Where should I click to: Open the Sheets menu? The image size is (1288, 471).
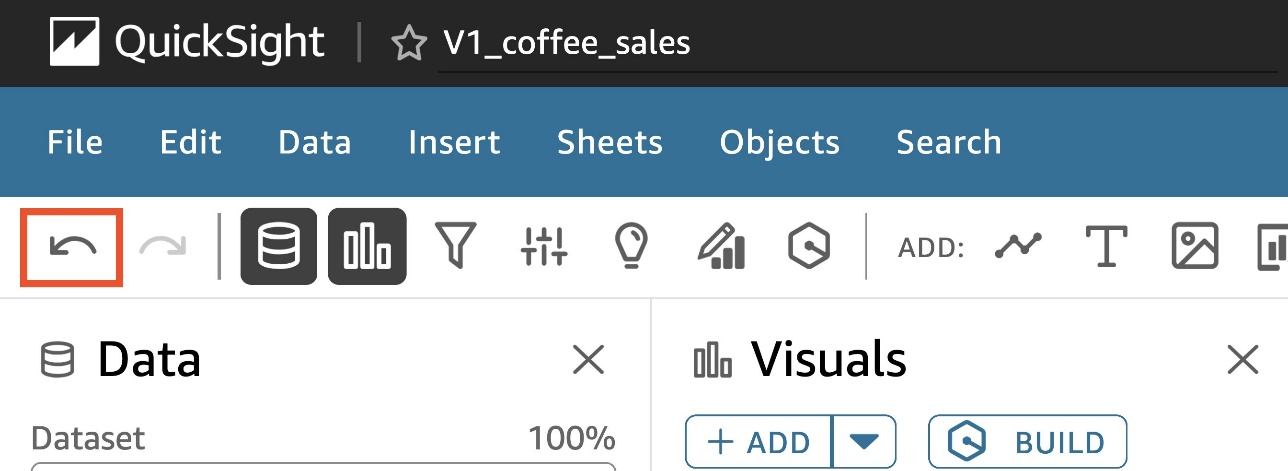pyautogui.click(x=610, y=142)
